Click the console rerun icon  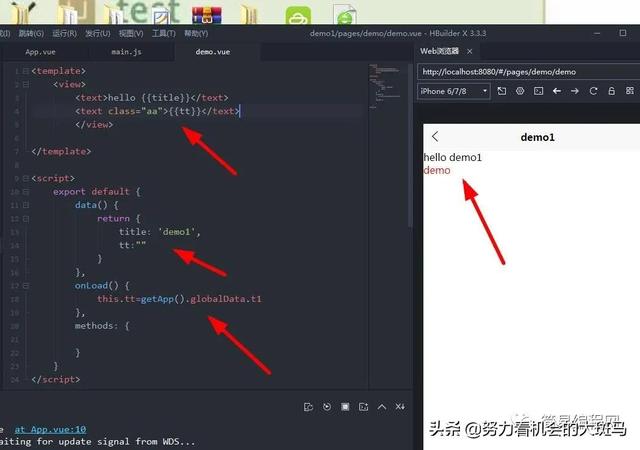coord(327,407)
